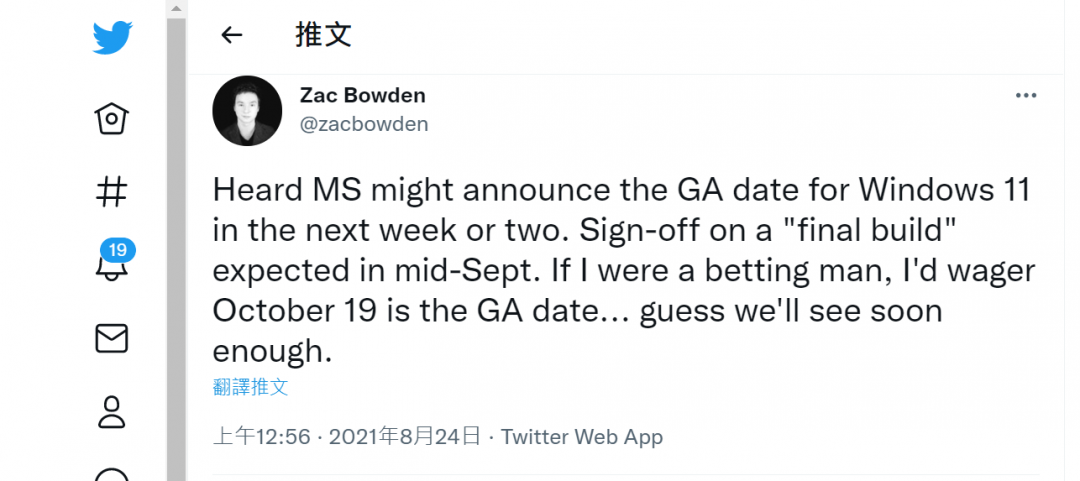
Task: Open partially visible More icon in sidebar
Action: pyautogui.click(x=112, y=475)
